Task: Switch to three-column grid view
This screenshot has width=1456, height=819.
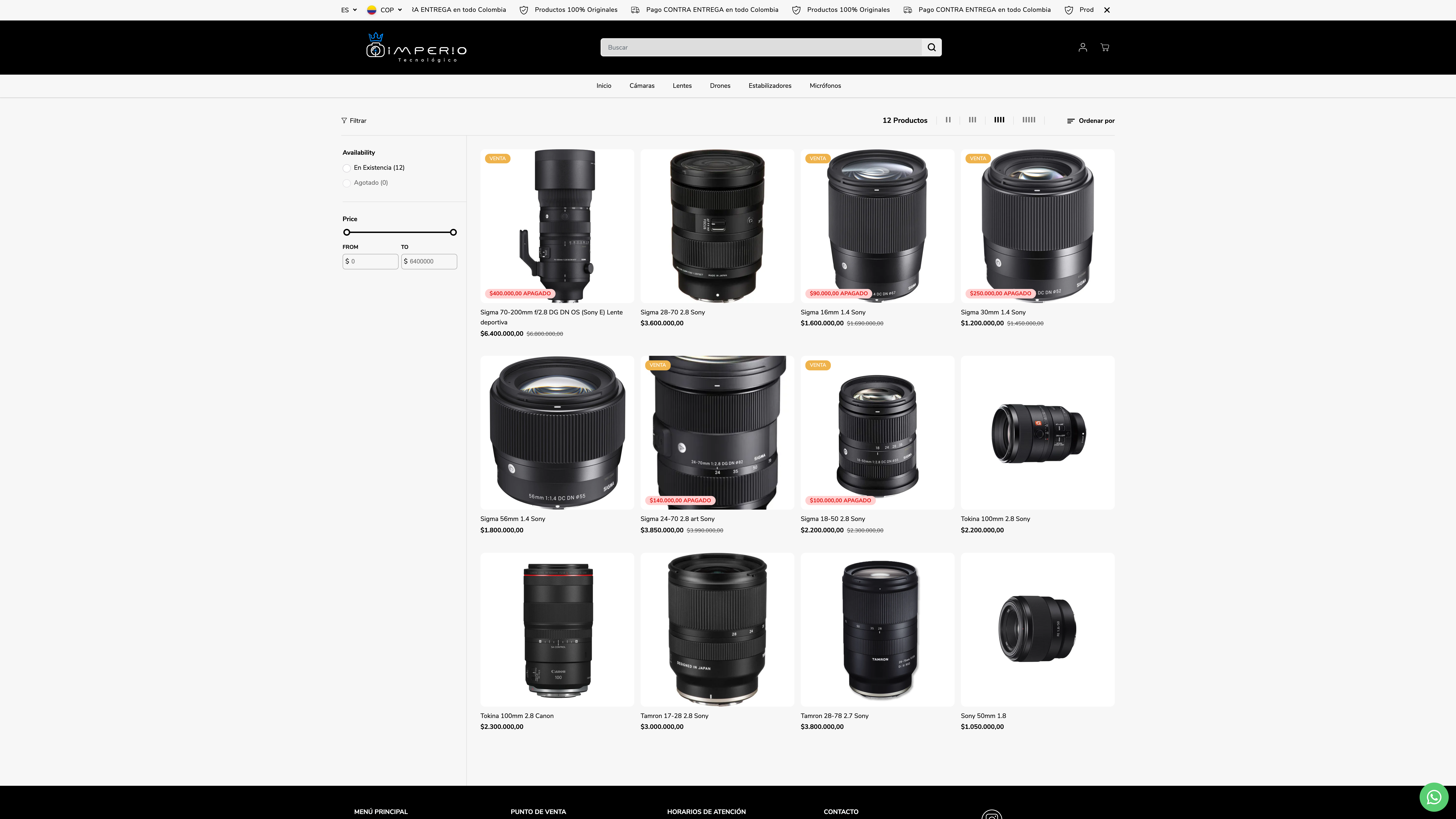Action: click(972, 120)
